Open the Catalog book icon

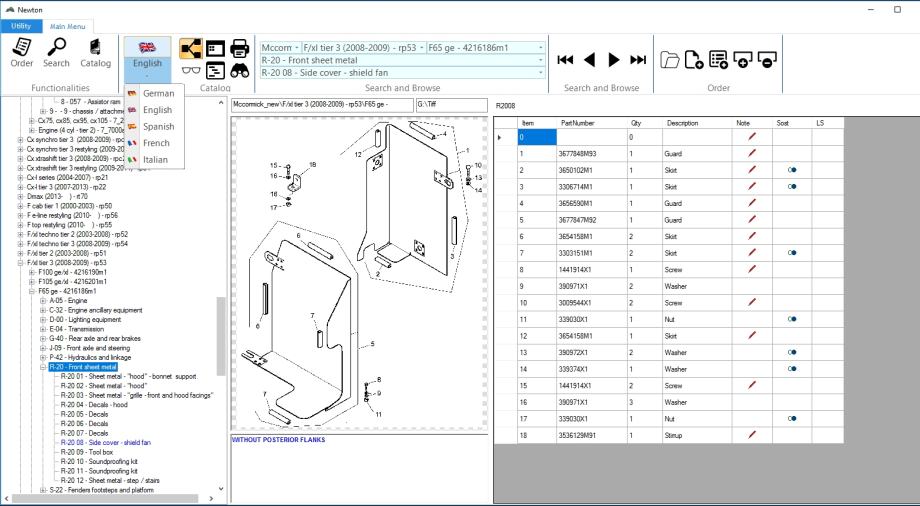(96, 51)
